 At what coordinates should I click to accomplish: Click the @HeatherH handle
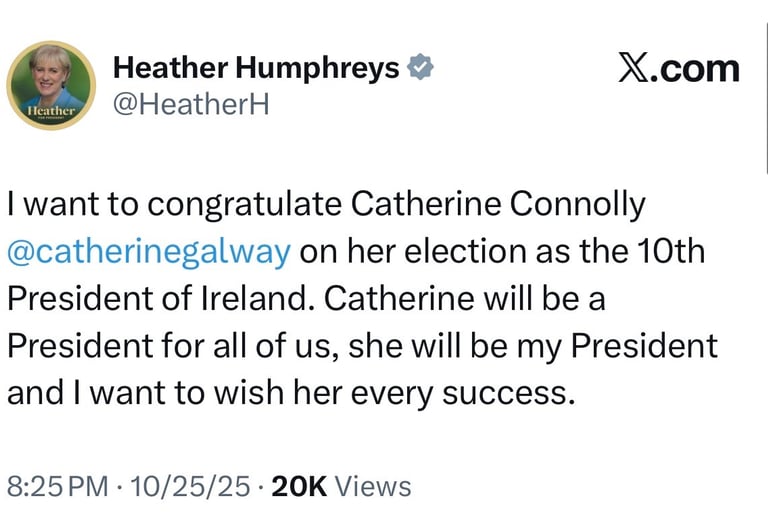(x=192, y=104)
